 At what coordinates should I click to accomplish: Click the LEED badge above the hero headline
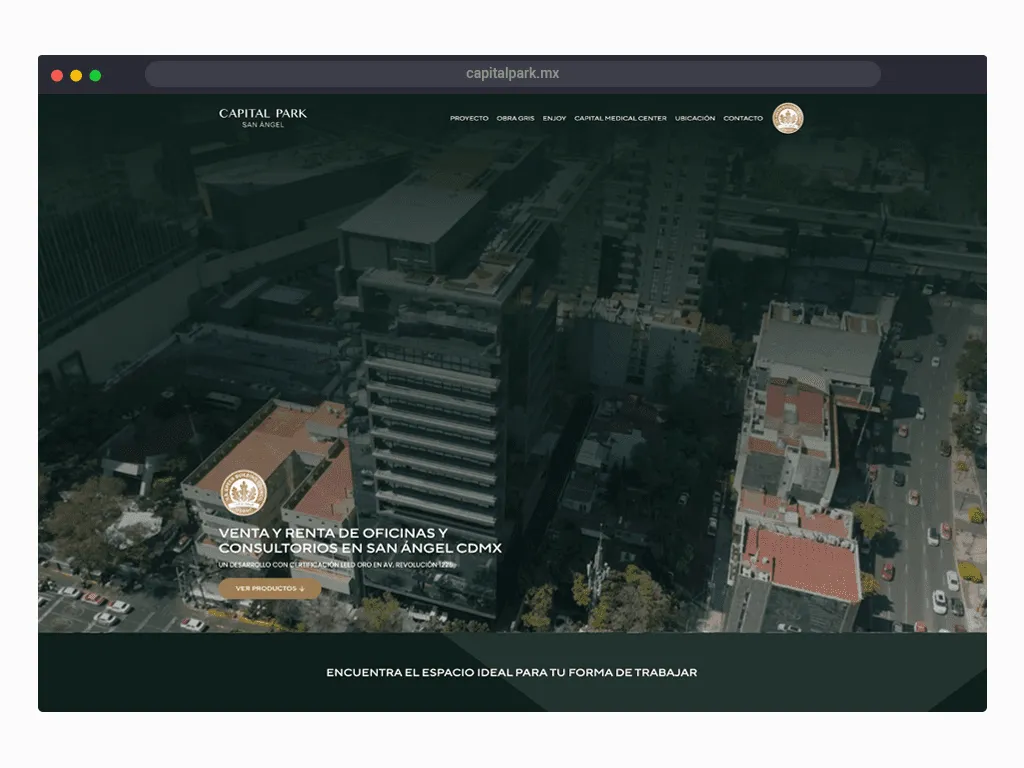pos(243,494)
